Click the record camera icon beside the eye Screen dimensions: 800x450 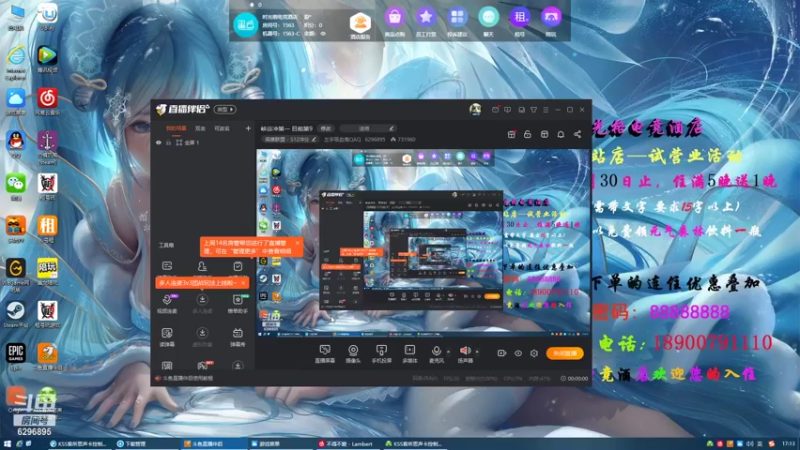[502, 353]
